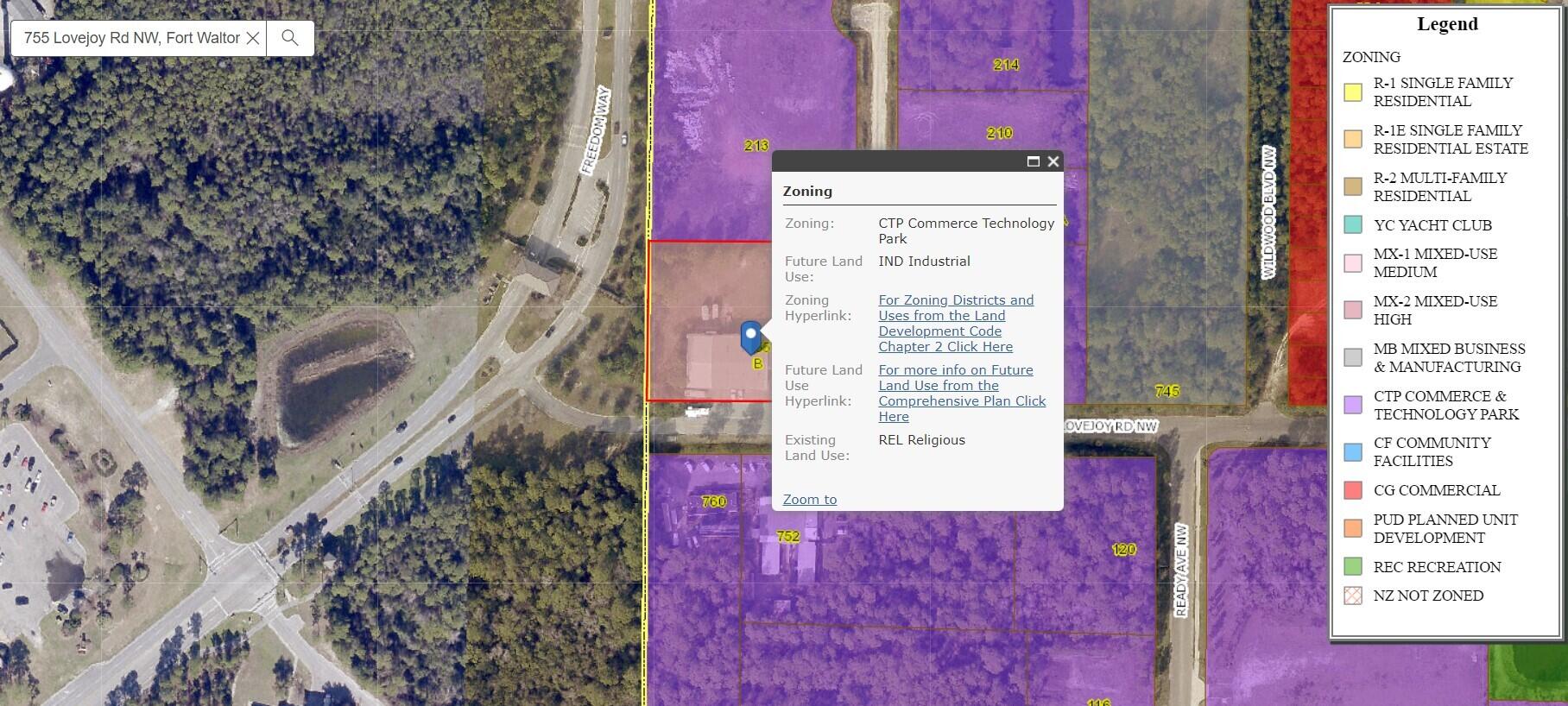
Task: Open the Zoning Districts Land Development Code link
Action: click(955, 324)
